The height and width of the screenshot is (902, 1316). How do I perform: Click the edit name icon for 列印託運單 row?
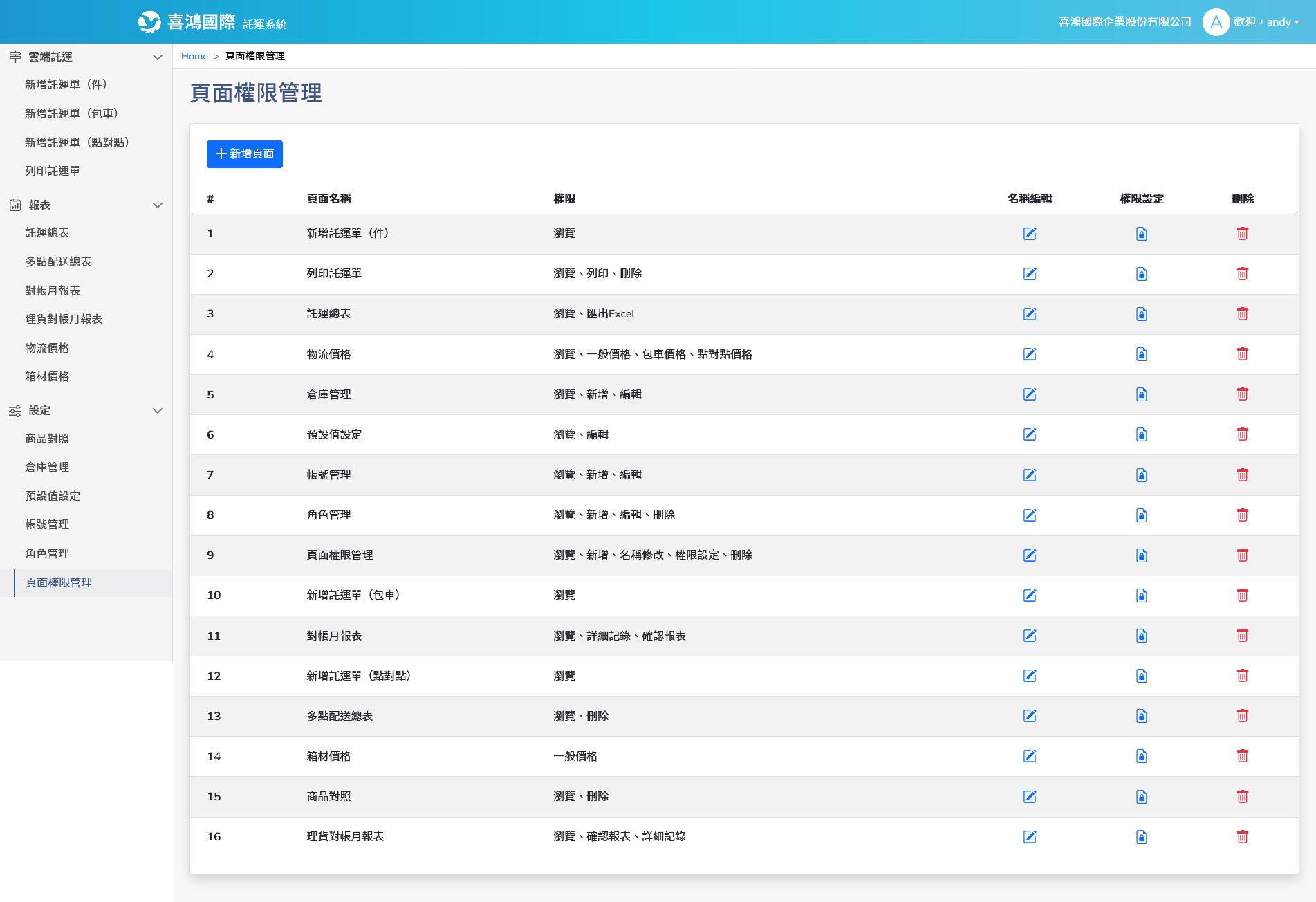pyautogui.click(x=1029, y=274)
